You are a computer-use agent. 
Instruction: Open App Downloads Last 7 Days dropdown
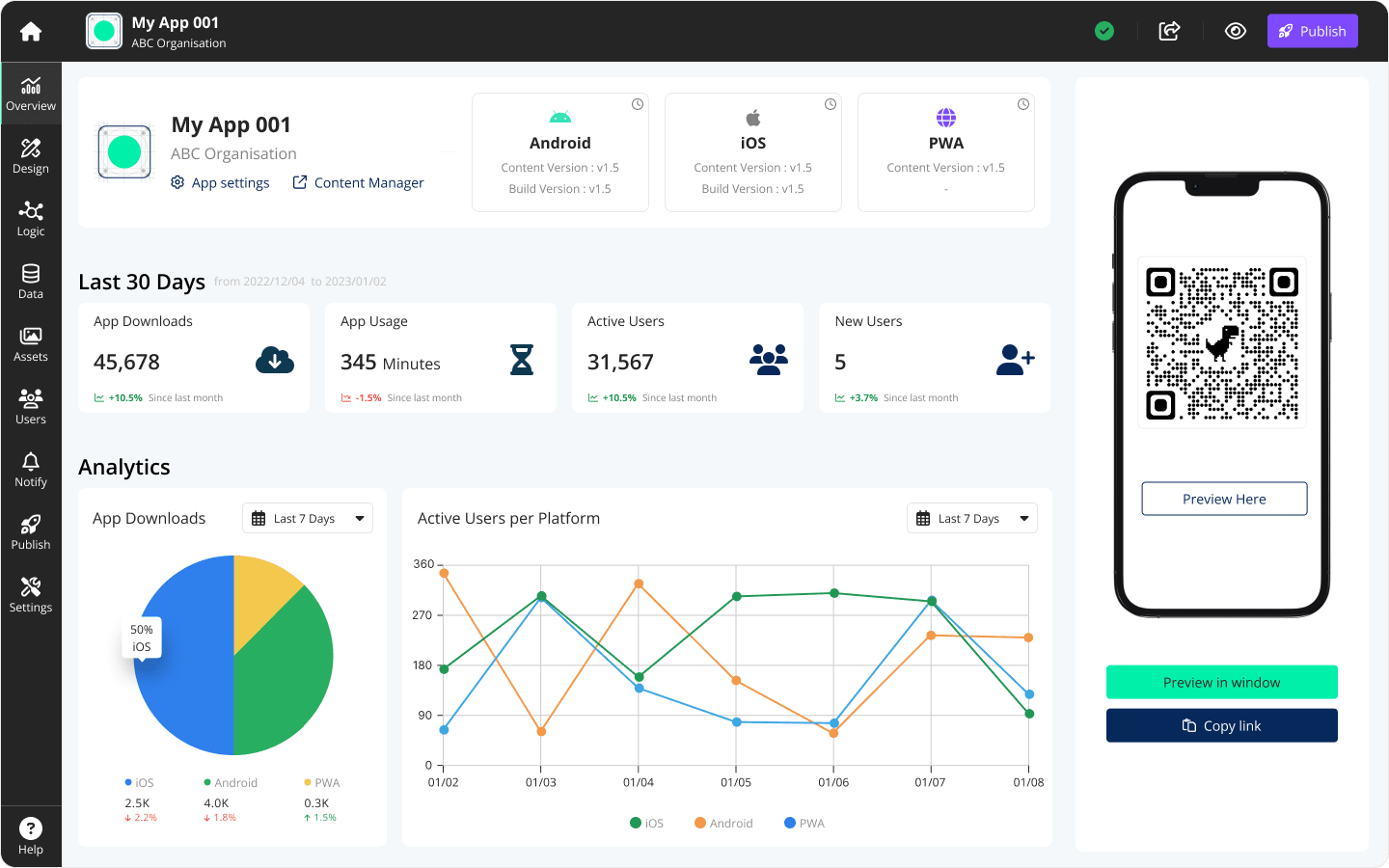pyautogui.click(x=308, y=518)
